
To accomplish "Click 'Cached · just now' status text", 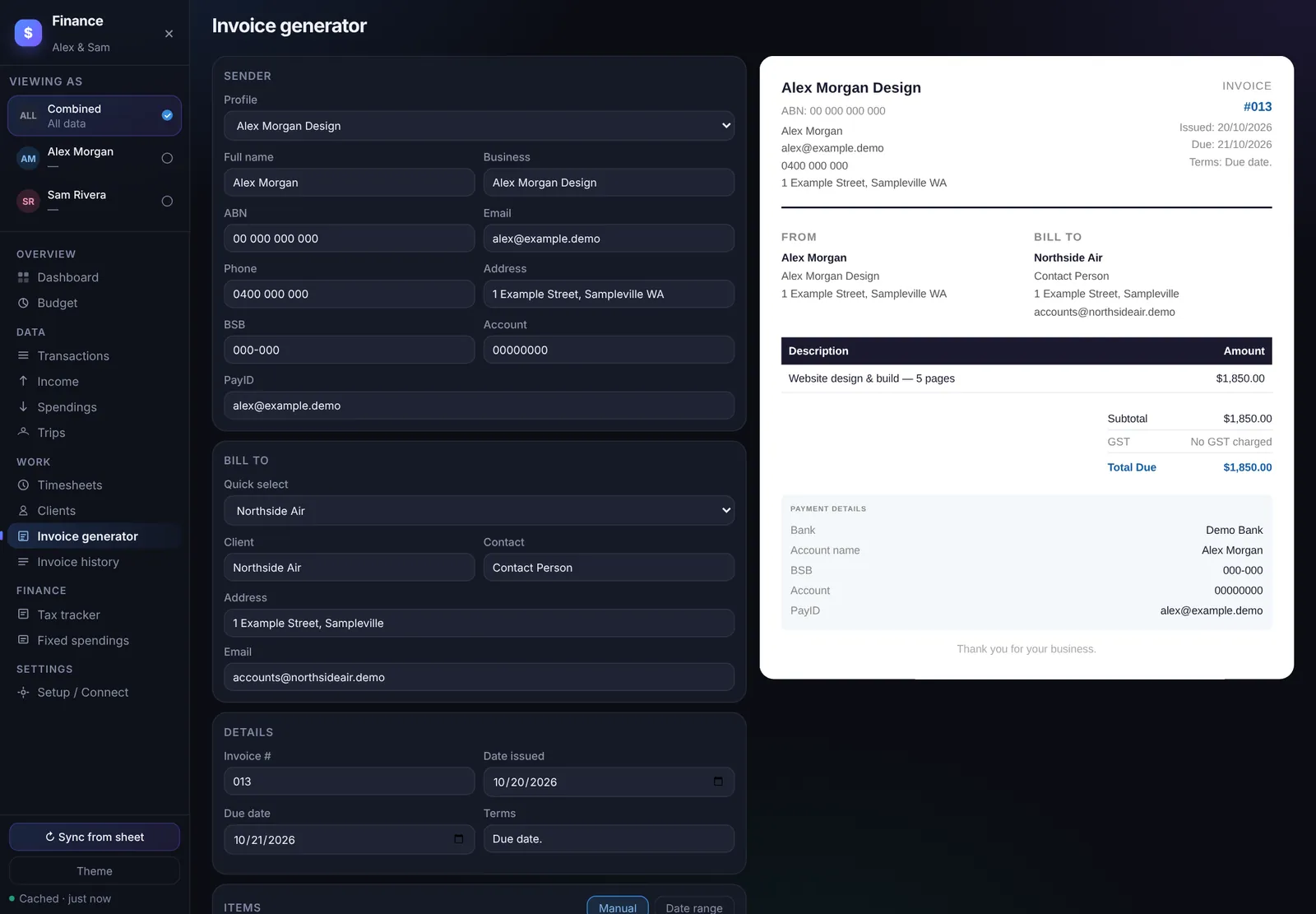I will [x=65, y=898].
